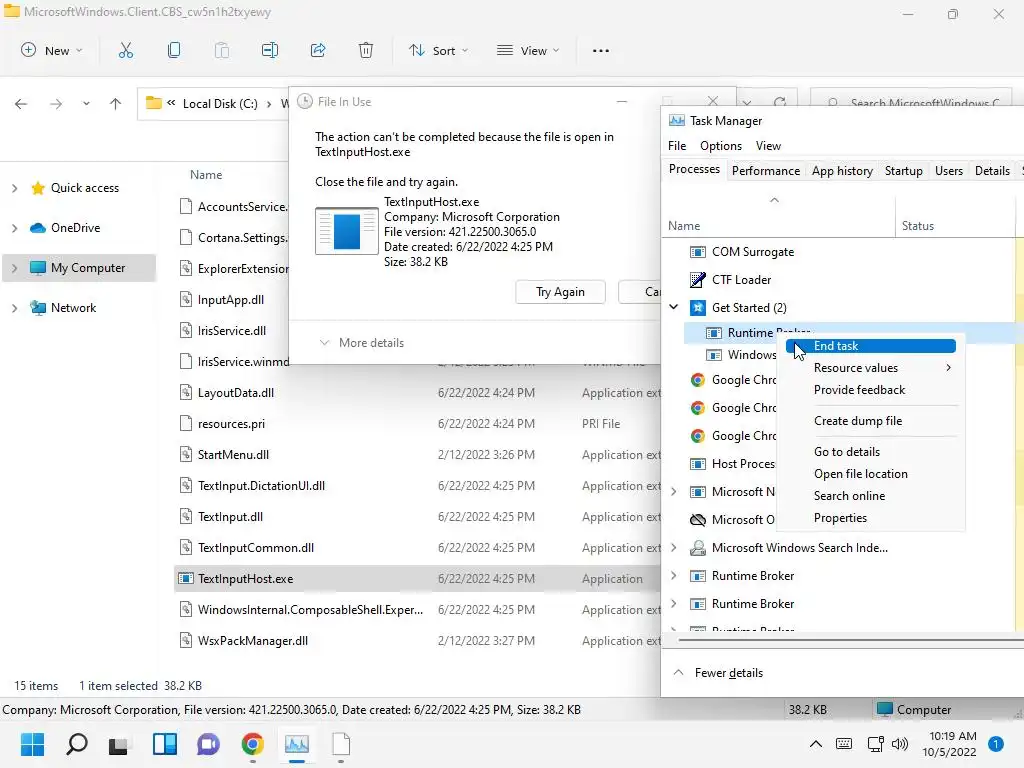This screenshot has width=1024, height=768.
Task: Open the recent locations dropdown arrow
Action: point(86,104)
